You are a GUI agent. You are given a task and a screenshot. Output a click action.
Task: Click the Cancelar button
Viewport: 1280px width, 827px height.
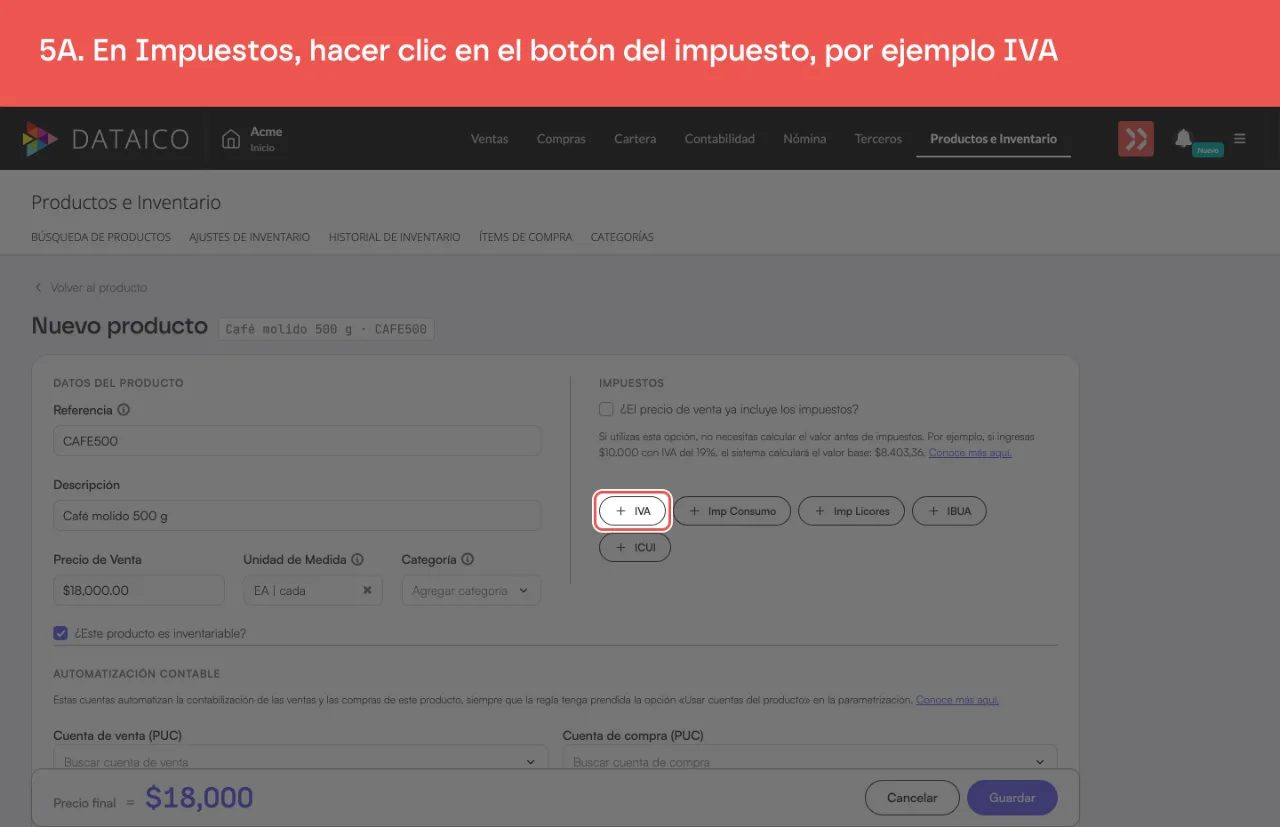[912, 798]
